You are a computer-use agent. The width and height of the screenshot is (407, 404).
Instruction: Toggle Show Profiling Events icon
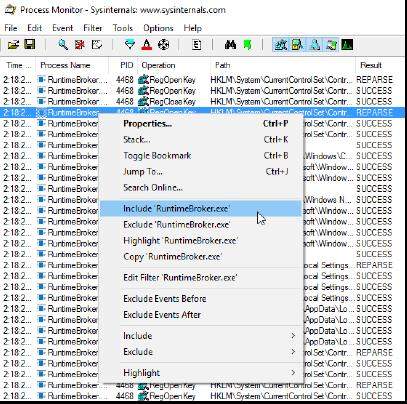(x=347, y=45)
